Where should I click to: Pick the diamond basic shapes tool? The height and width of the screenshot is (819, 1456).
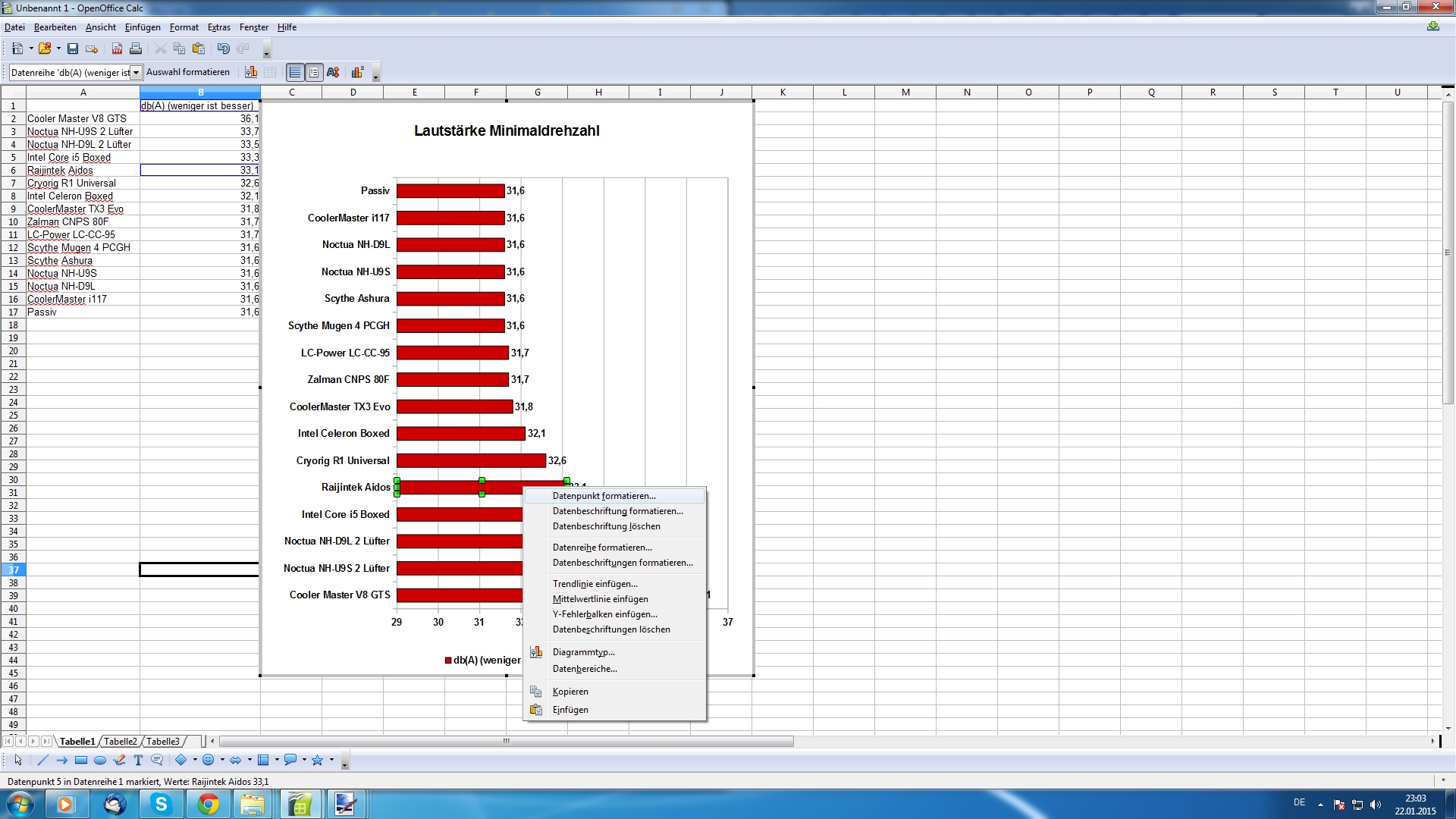181,760
